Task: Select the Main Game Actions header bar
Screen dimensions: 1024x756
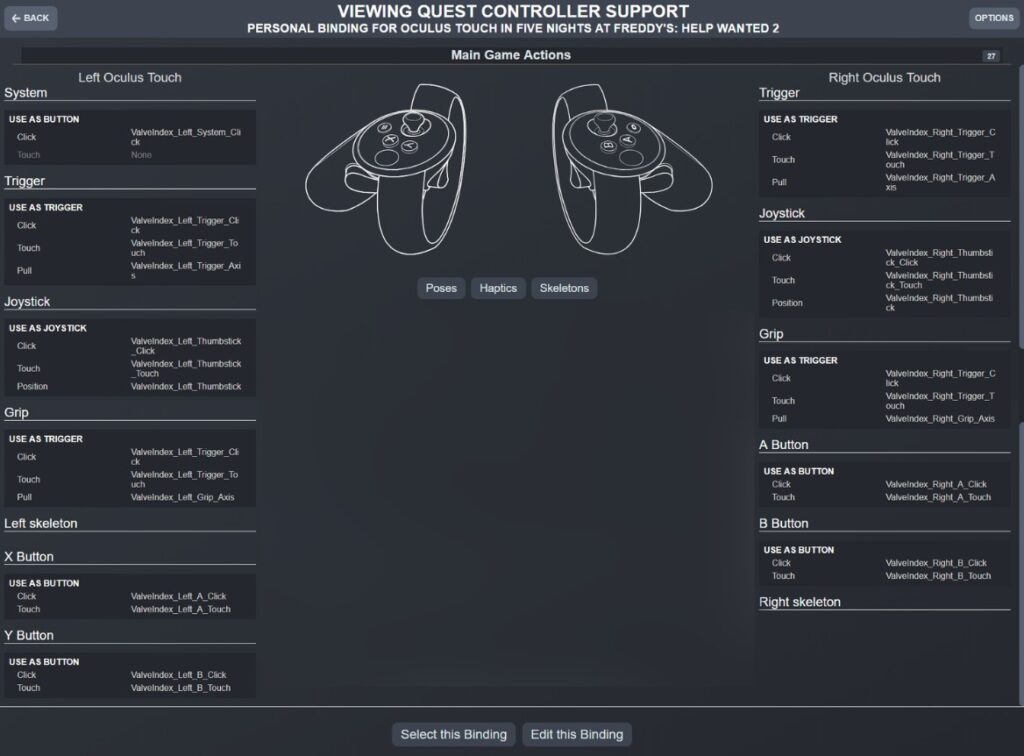Action: tap(511, 55)
